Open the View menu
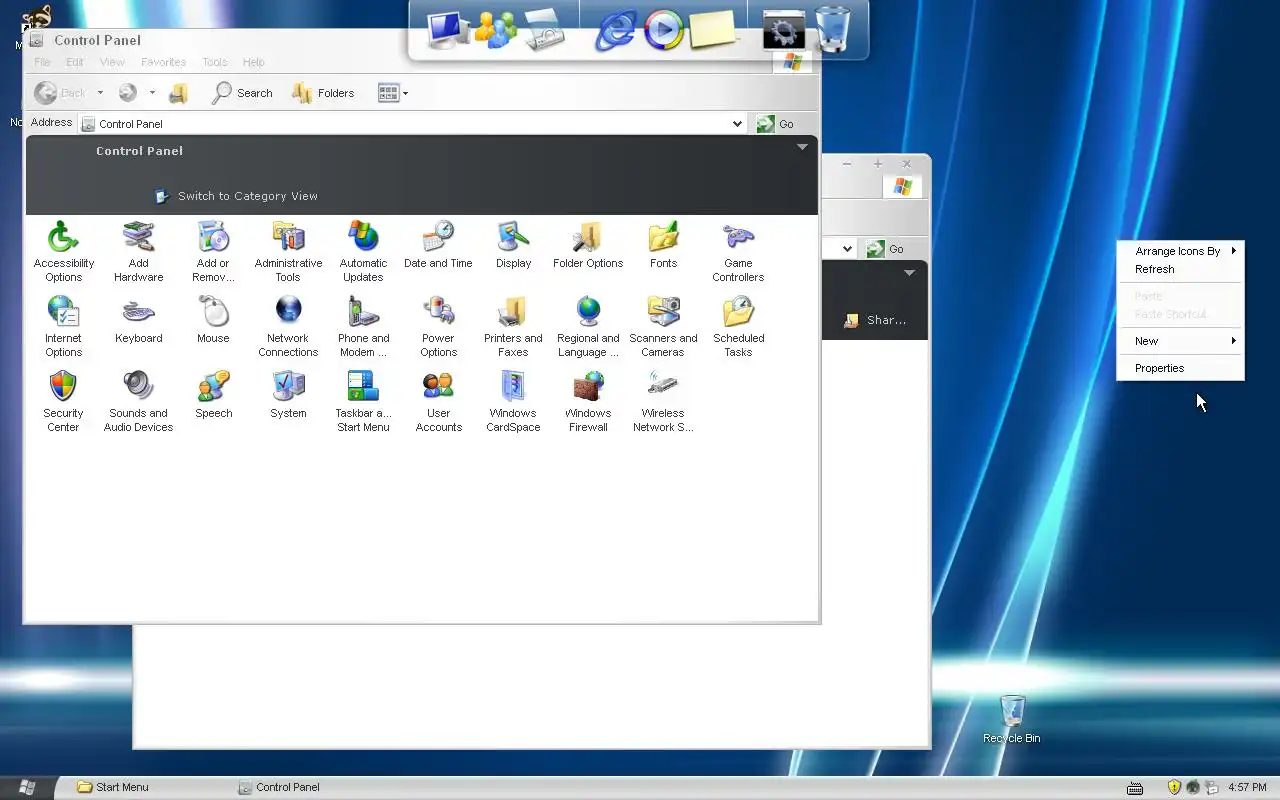1280x800 pixels. pyautogui.click(x=112, y=62)
